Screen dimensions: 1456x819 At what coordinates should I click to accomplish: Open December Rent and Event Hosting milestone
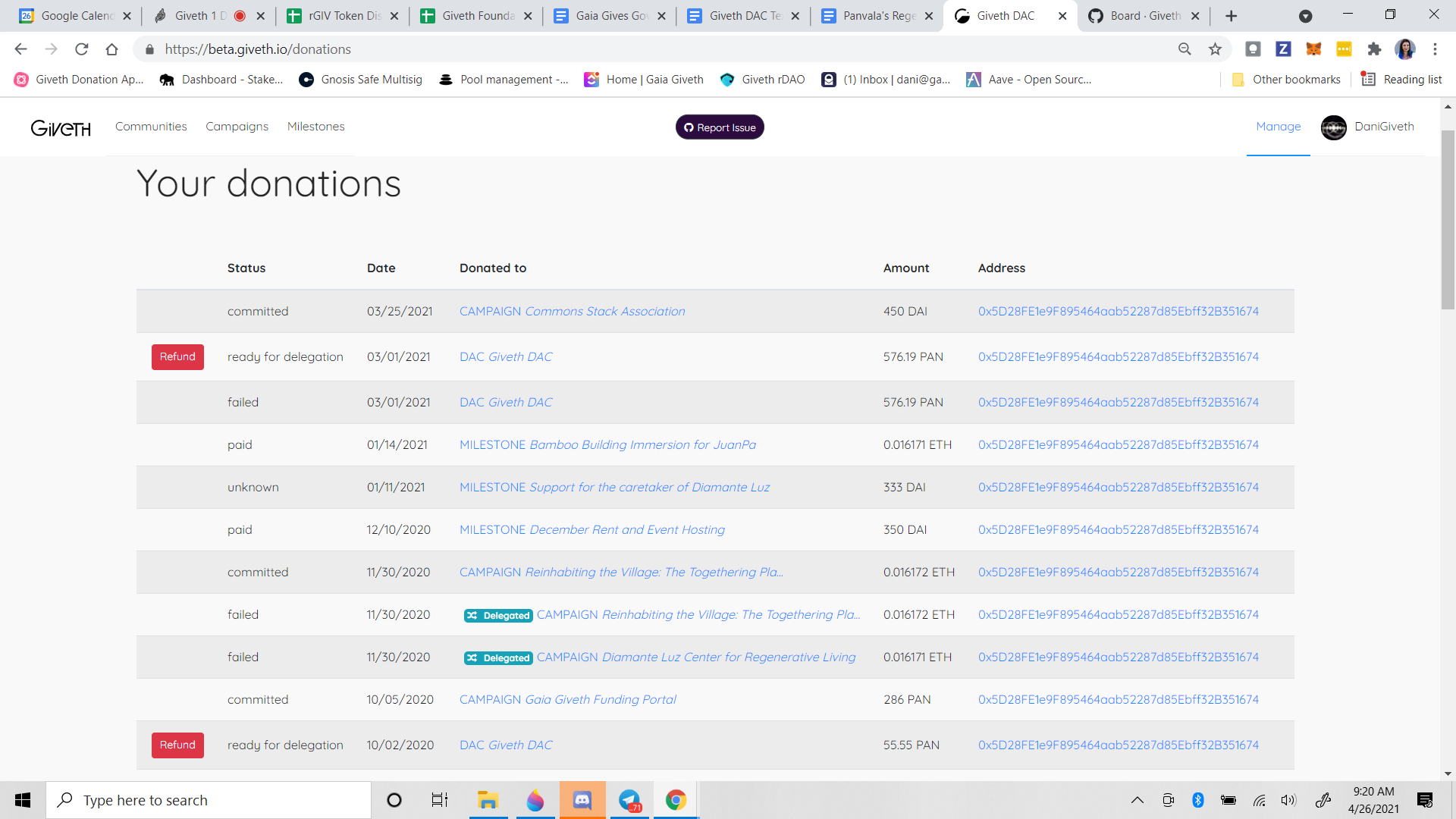pyautogui.click(x=591, y=529)
